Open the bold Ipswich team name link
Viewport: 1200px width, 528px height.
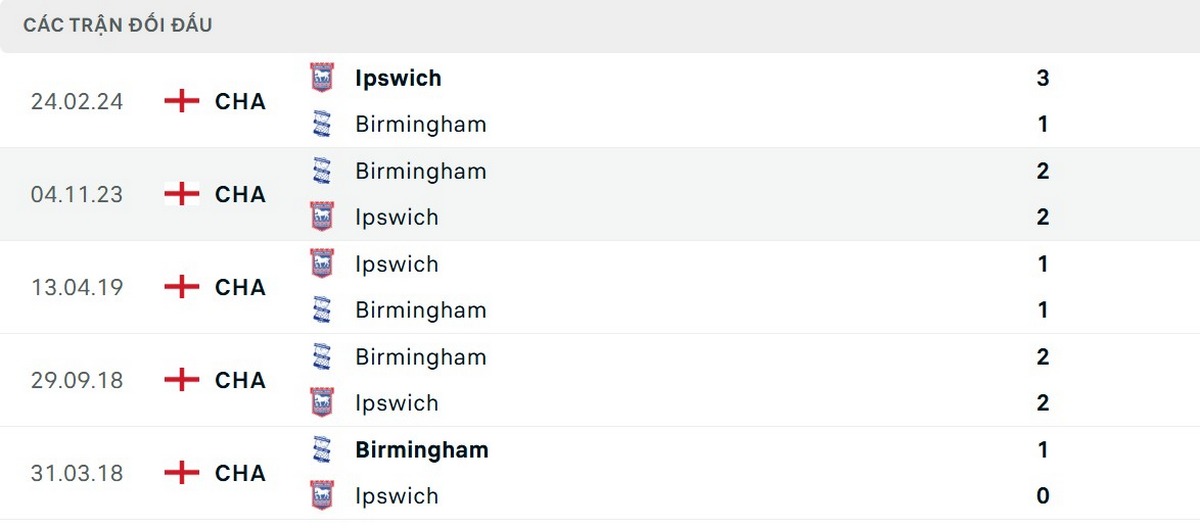click(398, 78)
